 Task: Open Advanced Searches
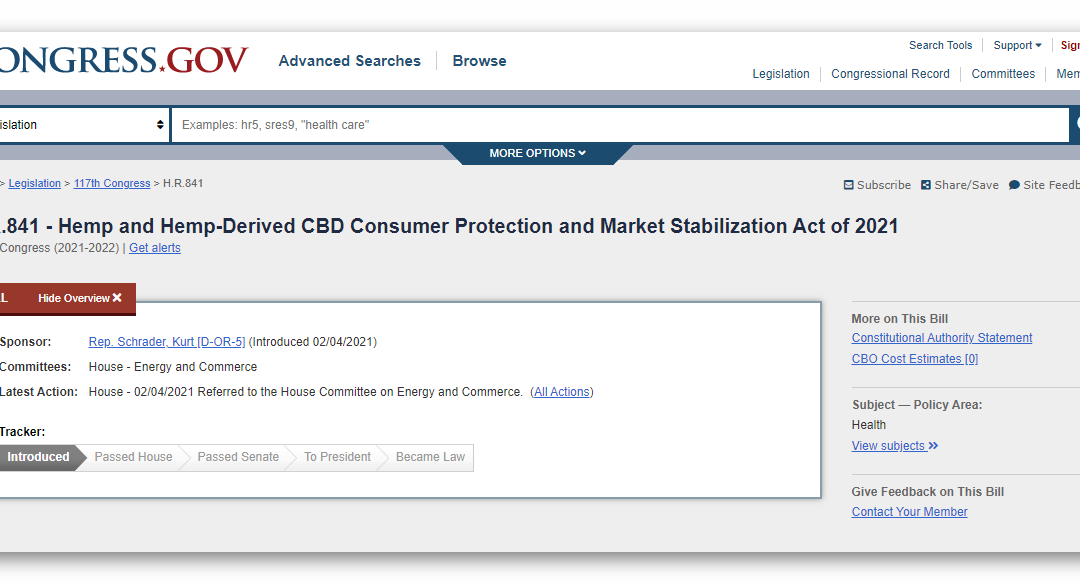point(349,61)
